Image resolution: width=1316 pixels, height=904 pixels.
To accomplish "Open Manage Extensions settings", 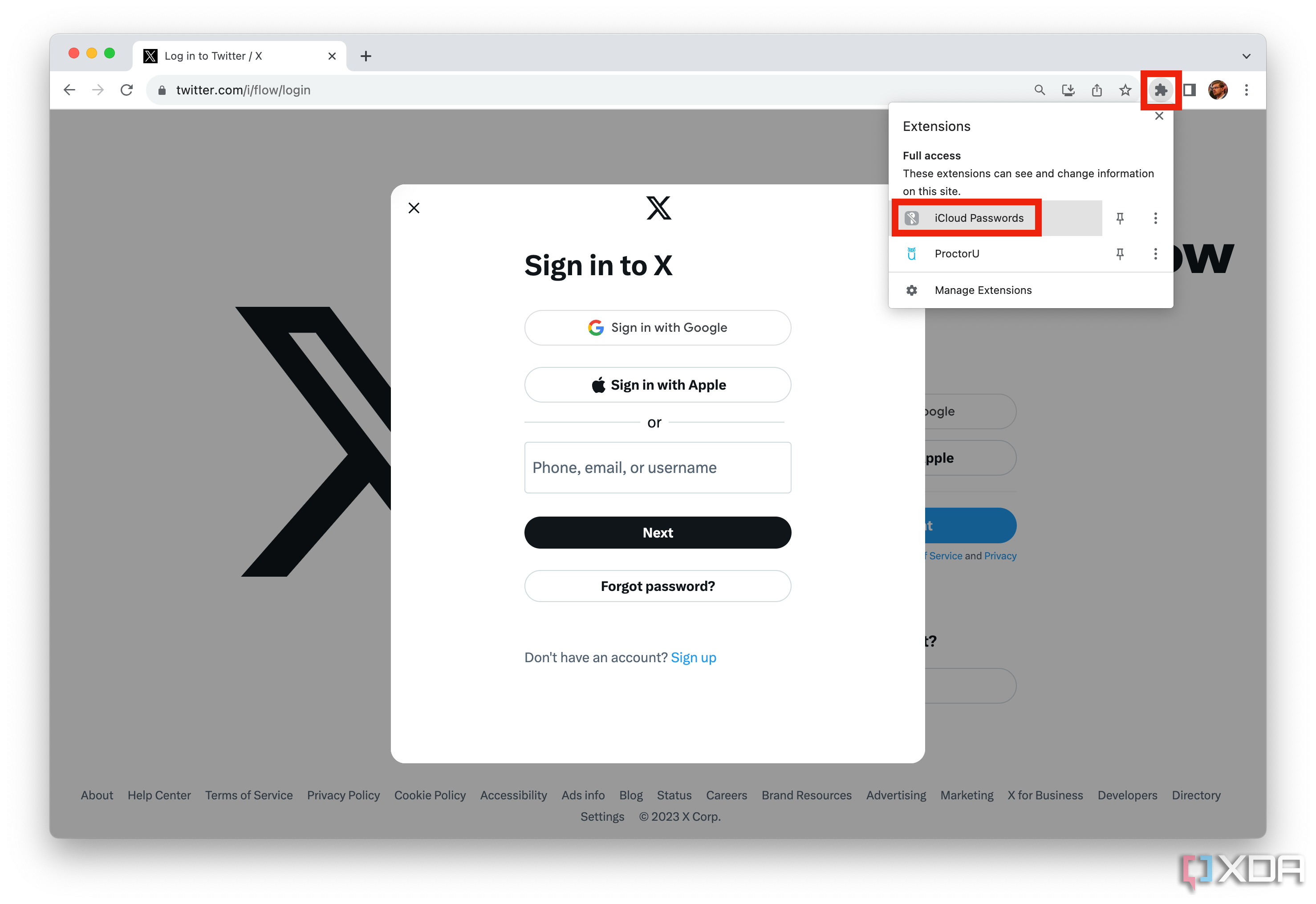I will coord(982,289).
